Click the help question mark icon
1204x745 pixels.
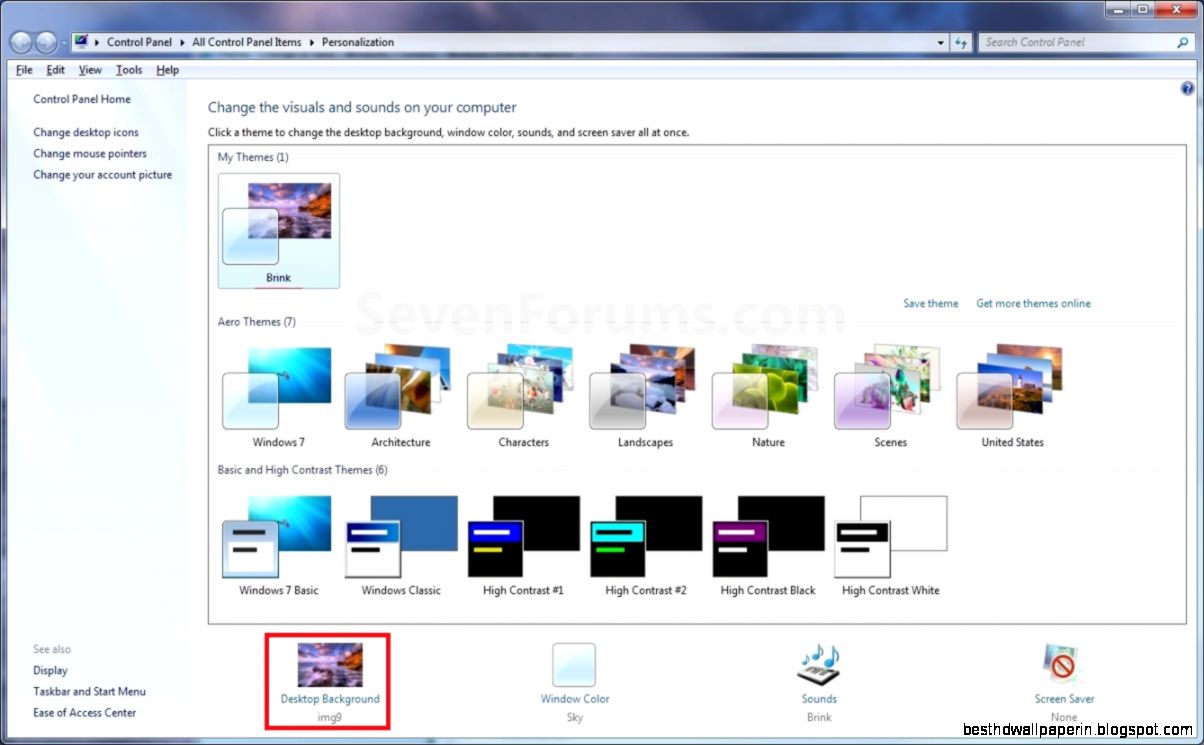[1187, 88]
